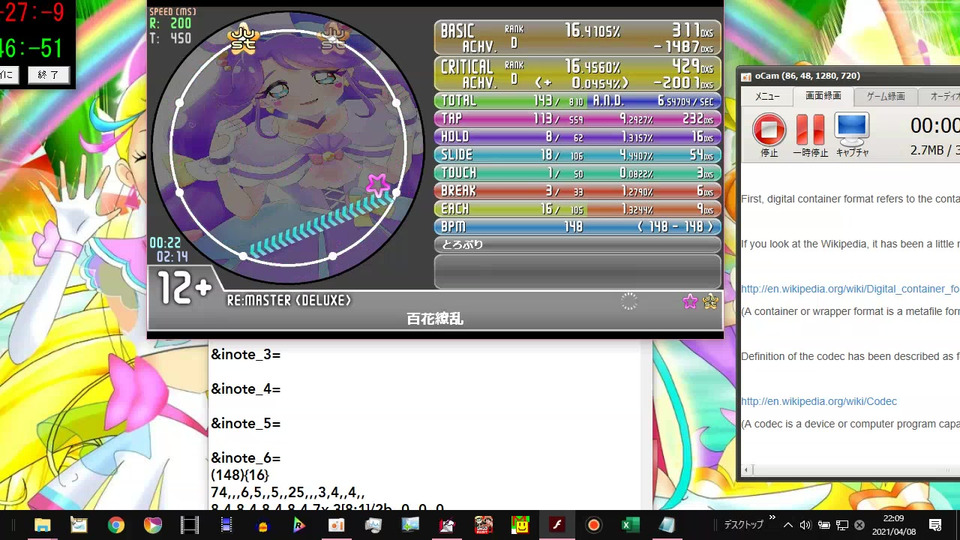Screen dimensions: 960x540
Task: Click the EACH stats row
Action: coord(577,209)
